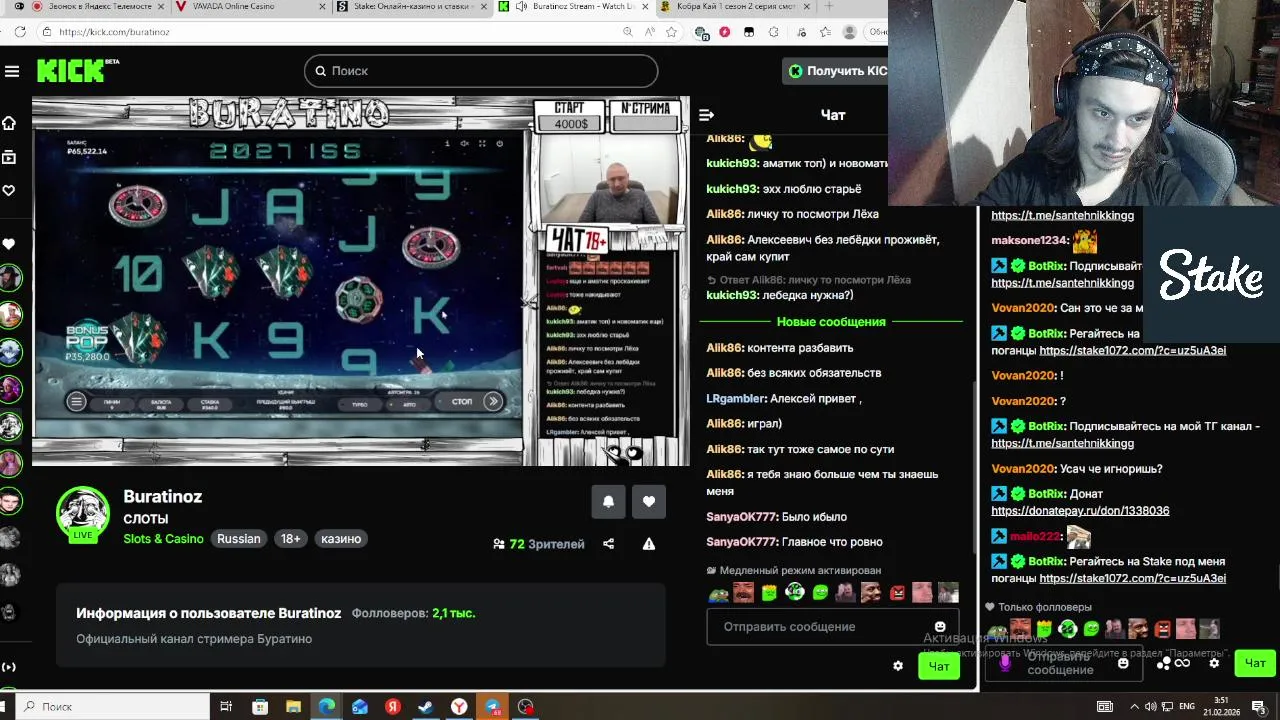Open the multi-stream icon at sidebar bottom

[9, 667]
